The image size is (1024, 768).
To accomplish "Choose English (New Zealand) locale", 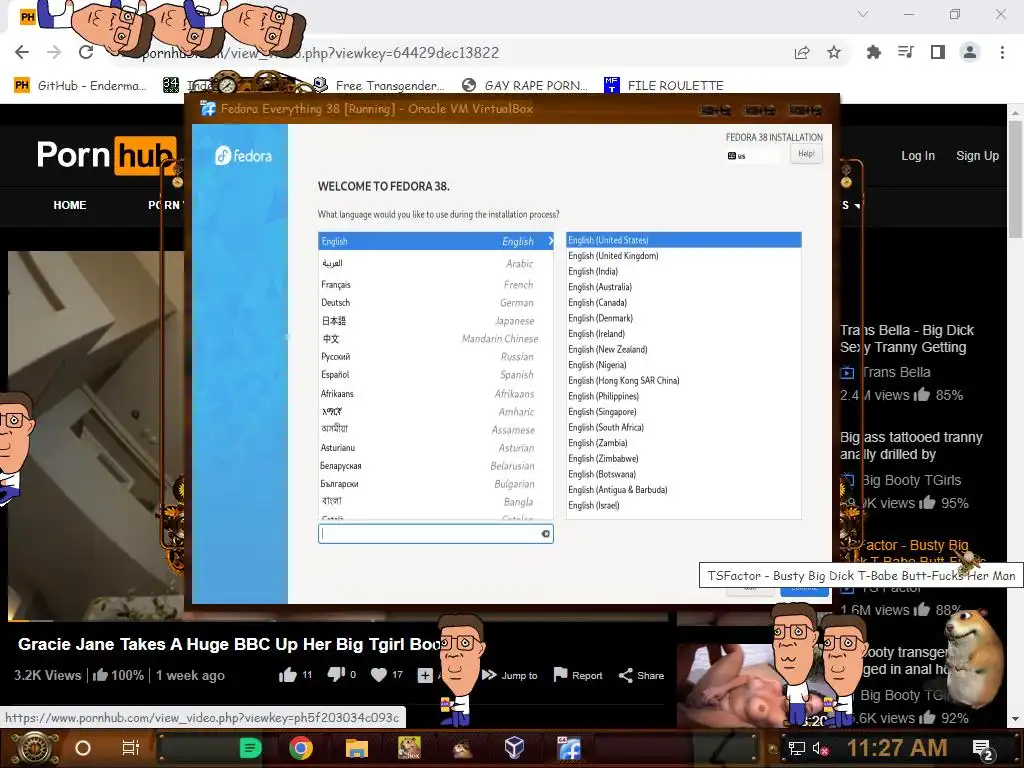I will (x=684, y=349).
